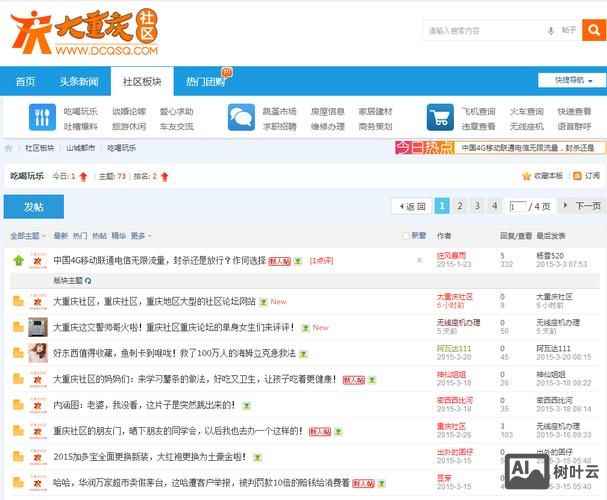Open the 火车查询 link

coord(526,111)
